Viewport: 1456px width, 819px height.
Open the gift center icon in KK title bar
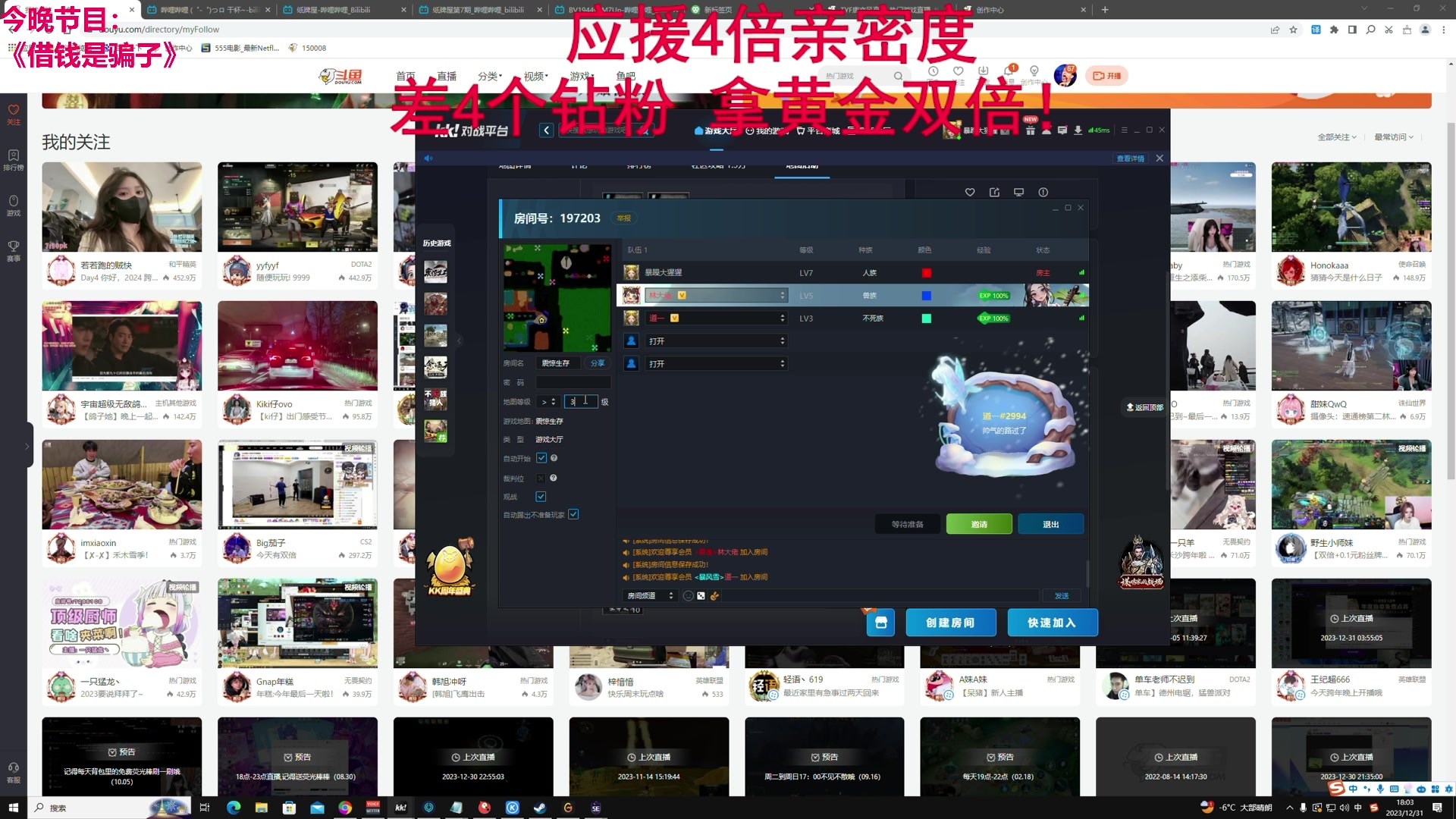1030,130
